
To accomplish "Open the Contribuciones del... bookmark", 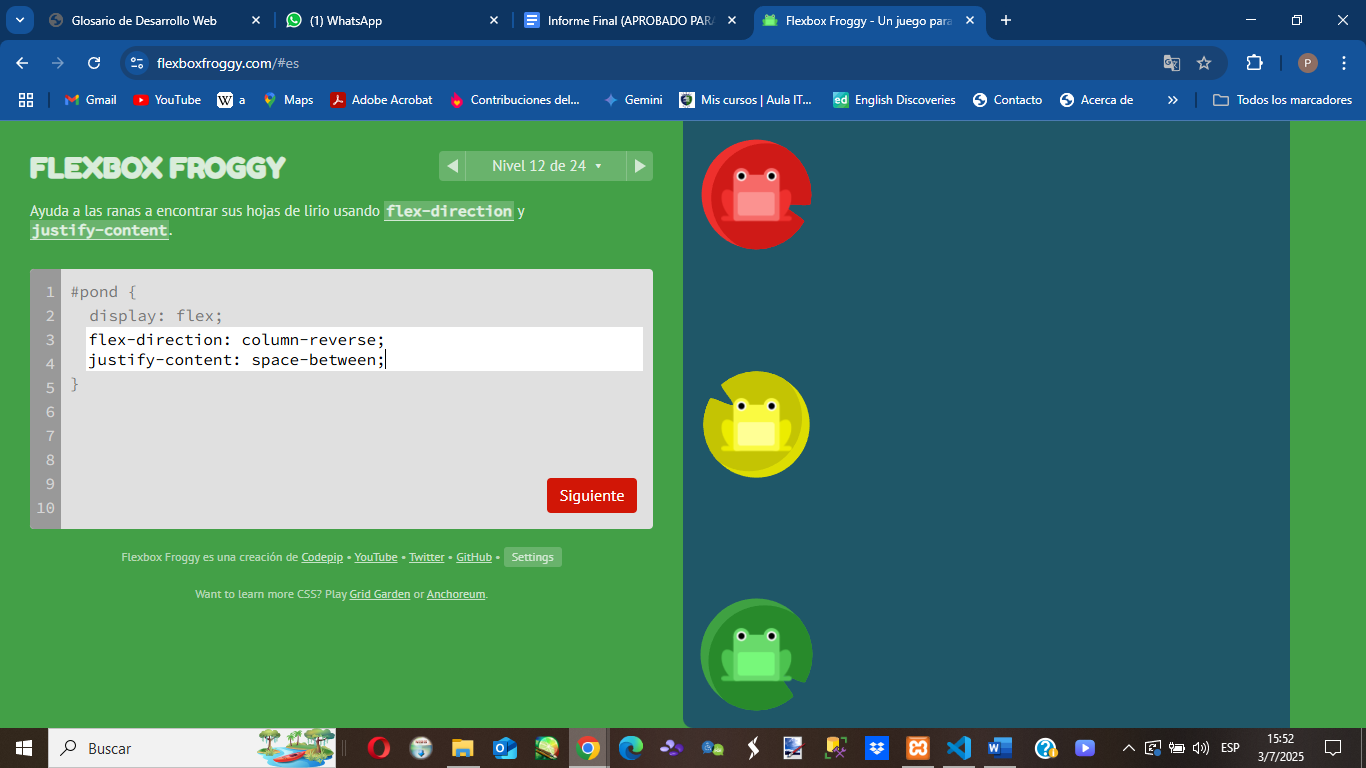I will [515, 100].
